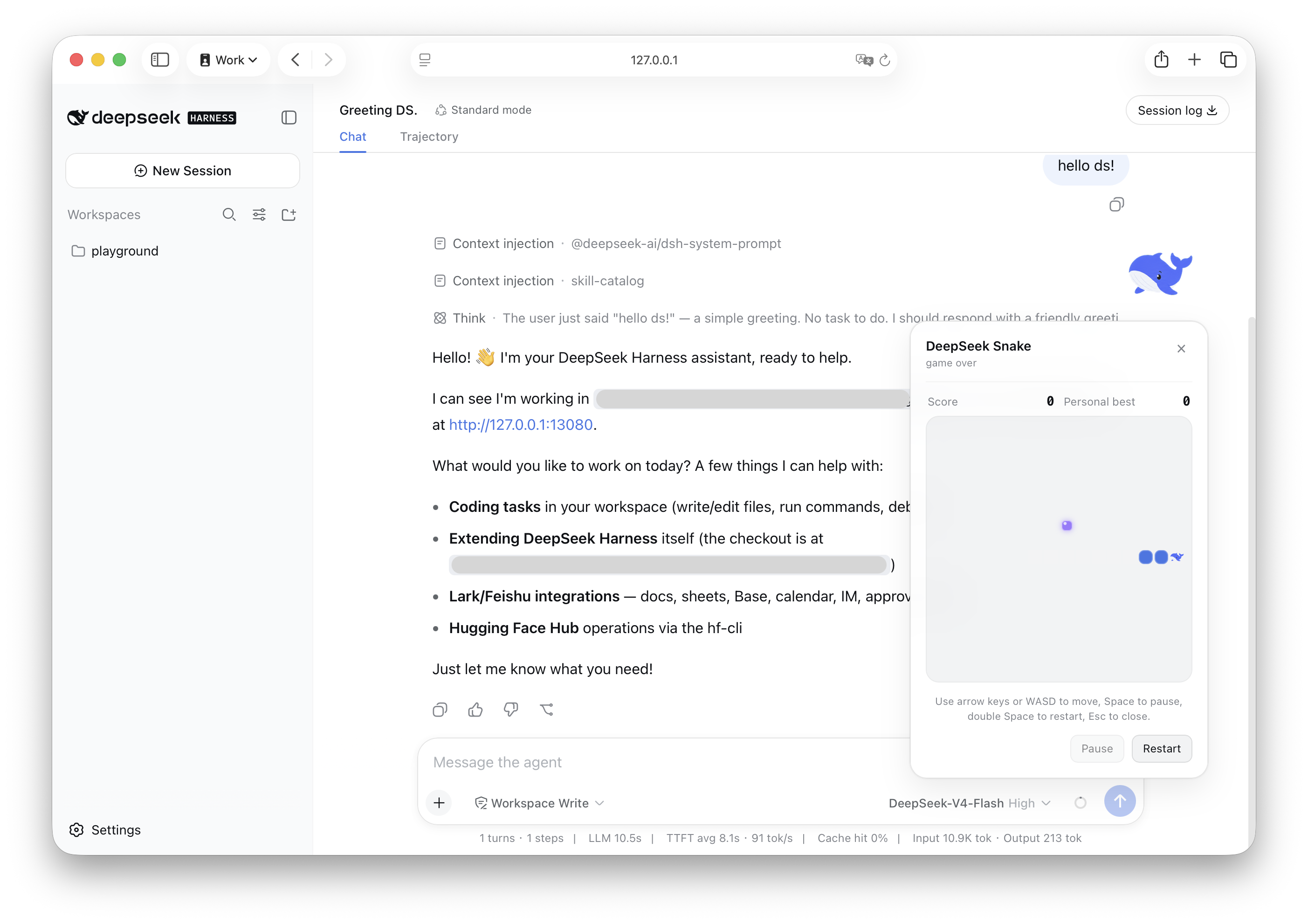Click the Standard mode indicator
Image resolution: width=1308 pixels, height=924 pixels.
483,110
